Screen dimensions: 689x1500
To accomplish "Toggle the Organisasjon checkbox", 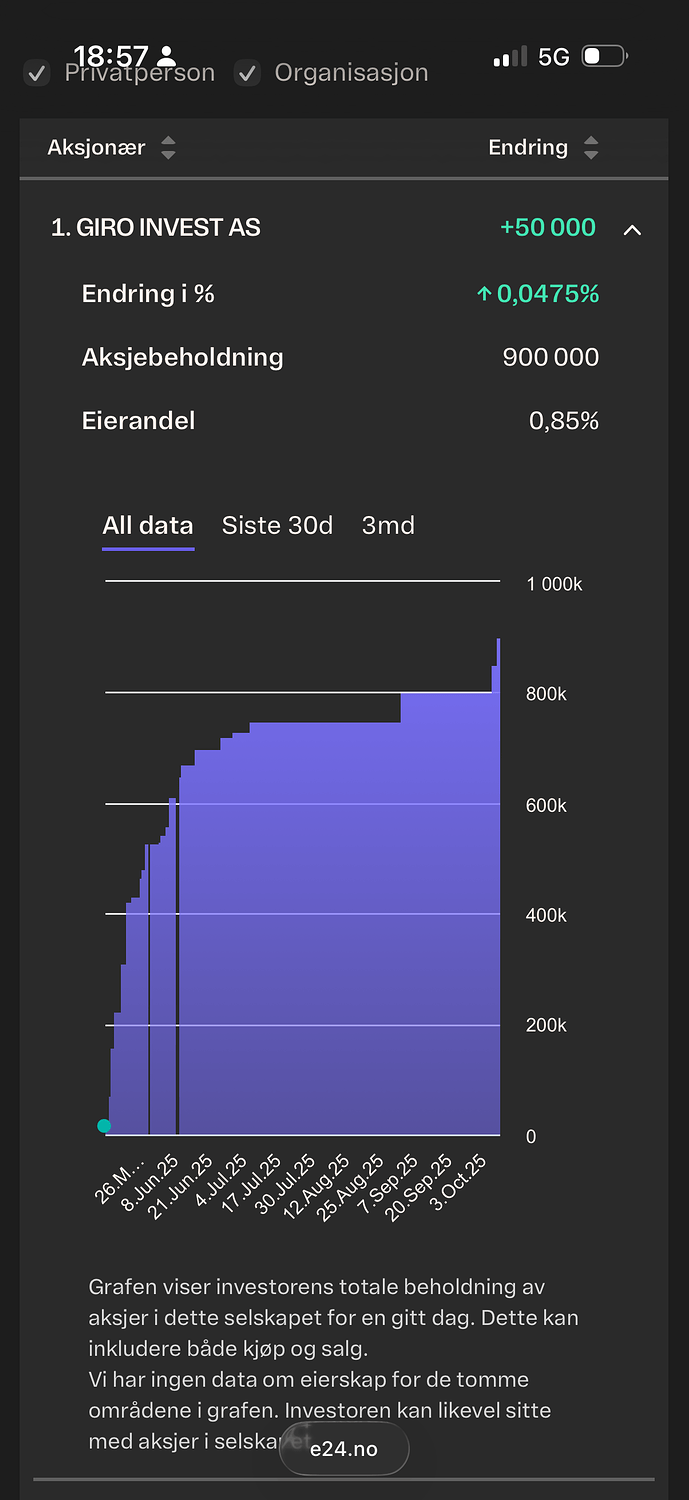I will (x=247, y=73).
